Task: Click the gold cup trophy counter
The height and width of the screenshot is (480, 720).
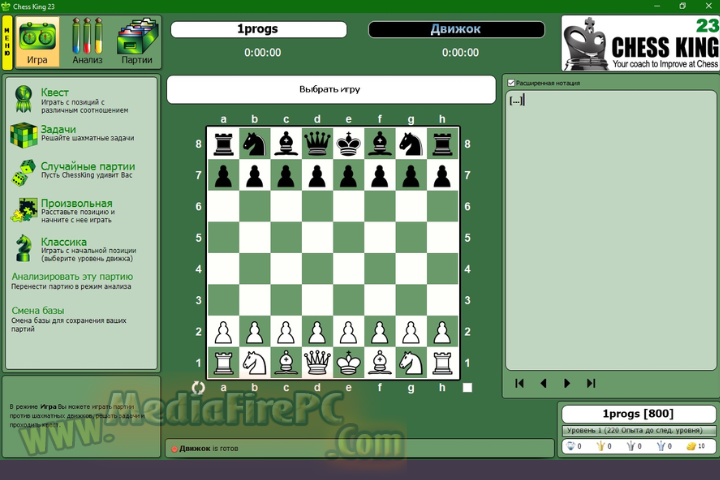Action: pos(600,446)
